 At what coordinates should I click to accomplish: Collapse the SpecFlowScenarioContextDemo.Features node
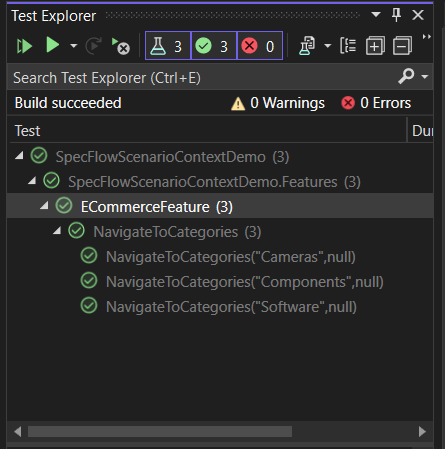32,180
